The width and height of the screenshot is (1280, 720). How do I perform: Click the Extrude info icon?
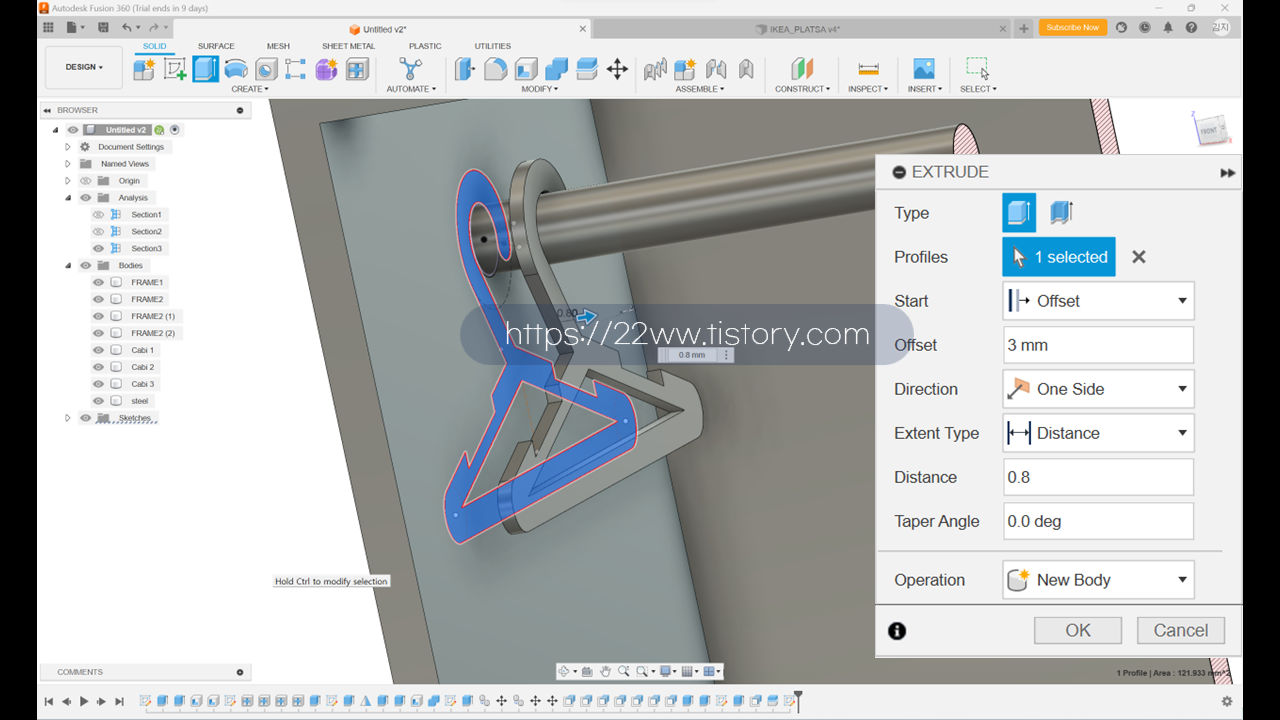[897, 631]
